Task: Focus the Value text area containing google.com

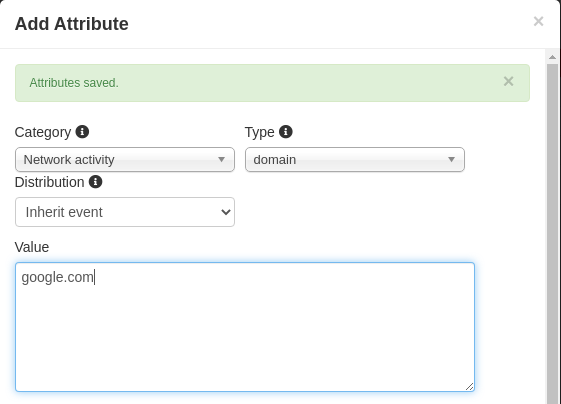Action: click(245, 327)
